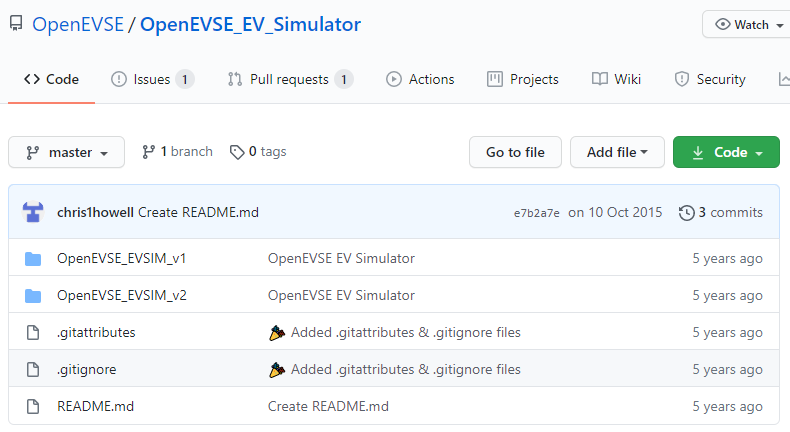Open the .gitignore file
This screenshot has height=432, width=790.
click(87, 369)
